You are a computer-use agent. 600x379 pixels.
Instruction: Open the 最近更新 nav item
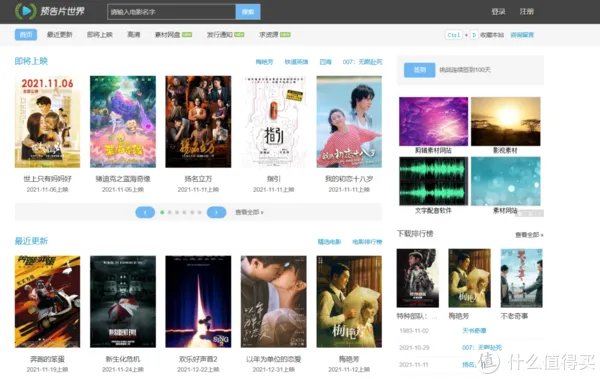tap(59, 34)
